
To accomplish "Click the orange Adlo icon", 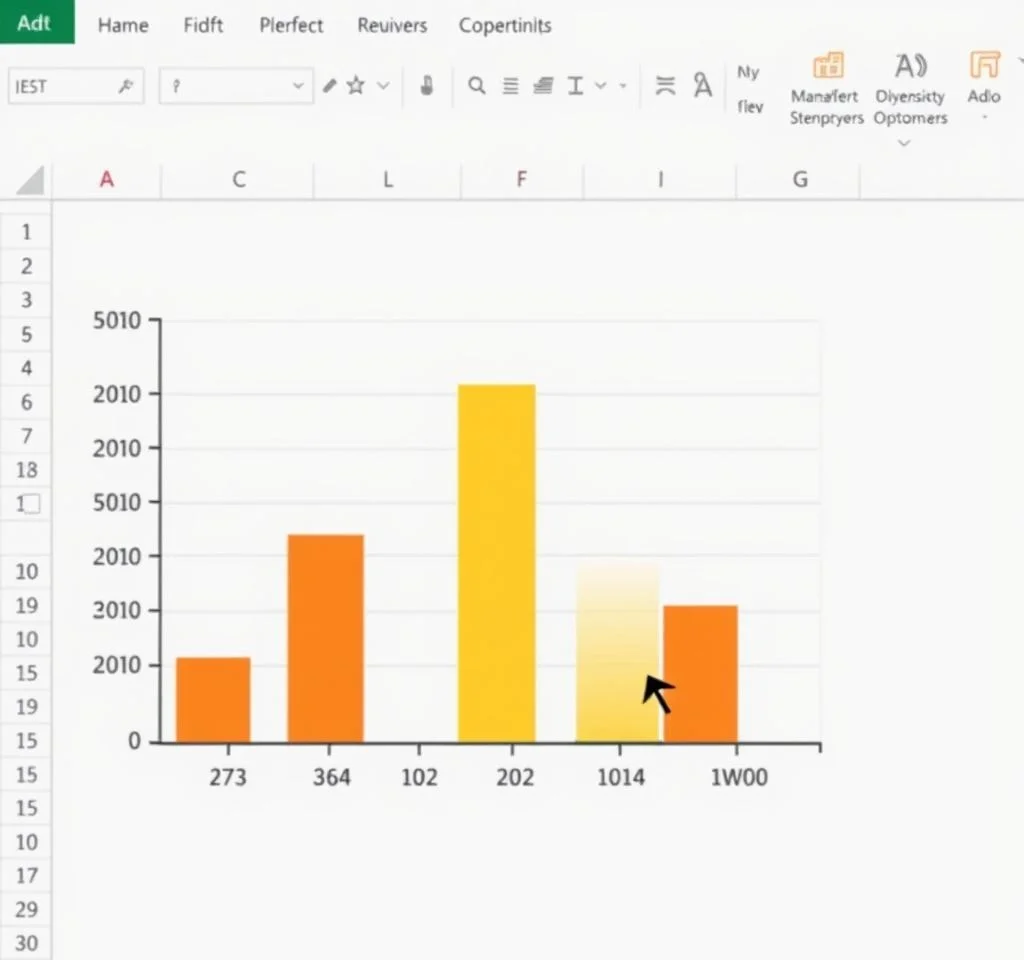I will click(x=985, y=66).
